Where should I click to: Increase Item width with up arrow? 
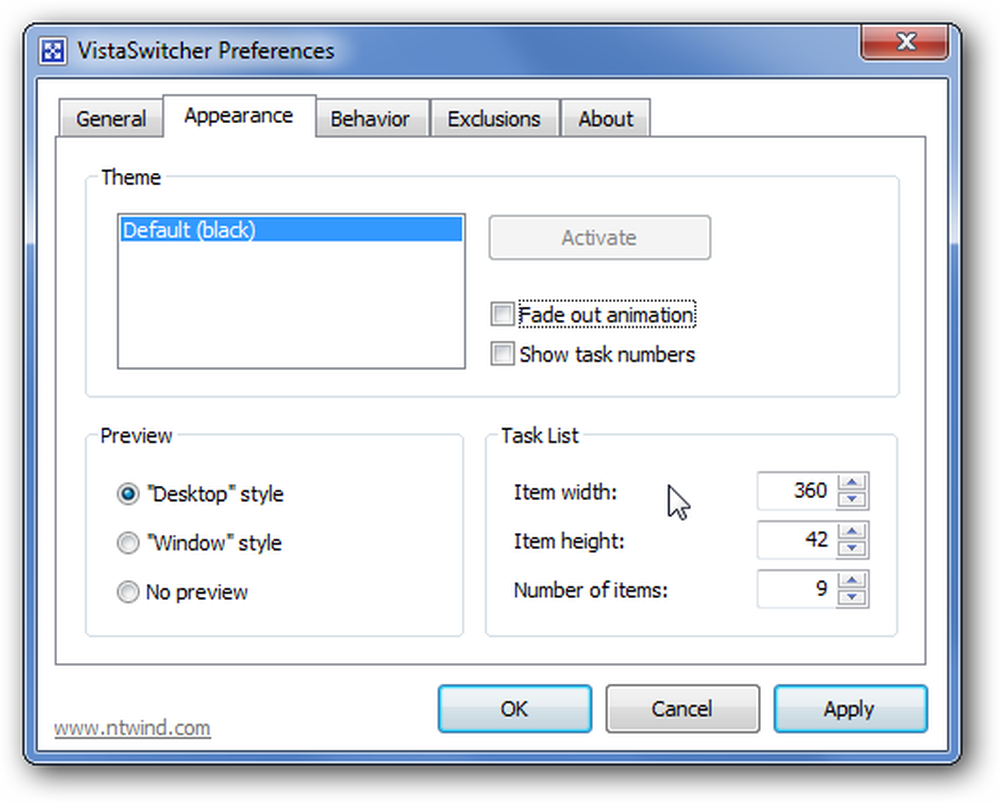(852, 482)
